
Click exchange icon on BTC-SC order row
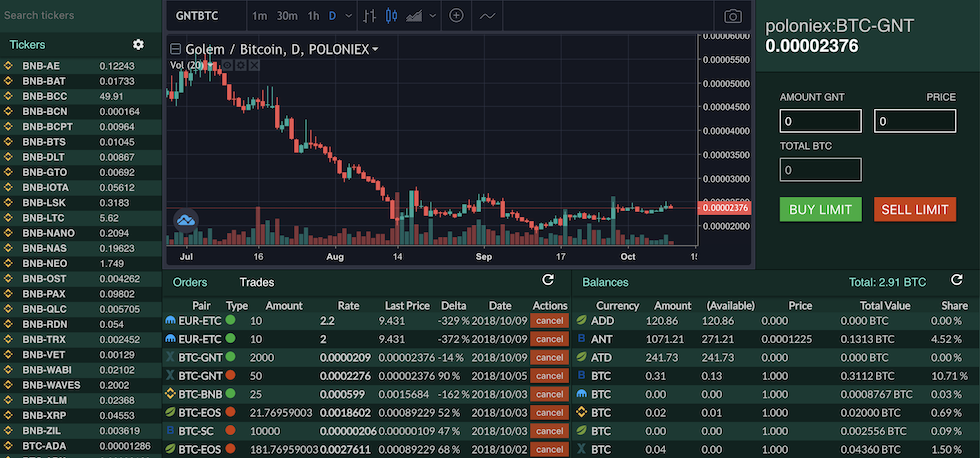[x=170, y=431]
